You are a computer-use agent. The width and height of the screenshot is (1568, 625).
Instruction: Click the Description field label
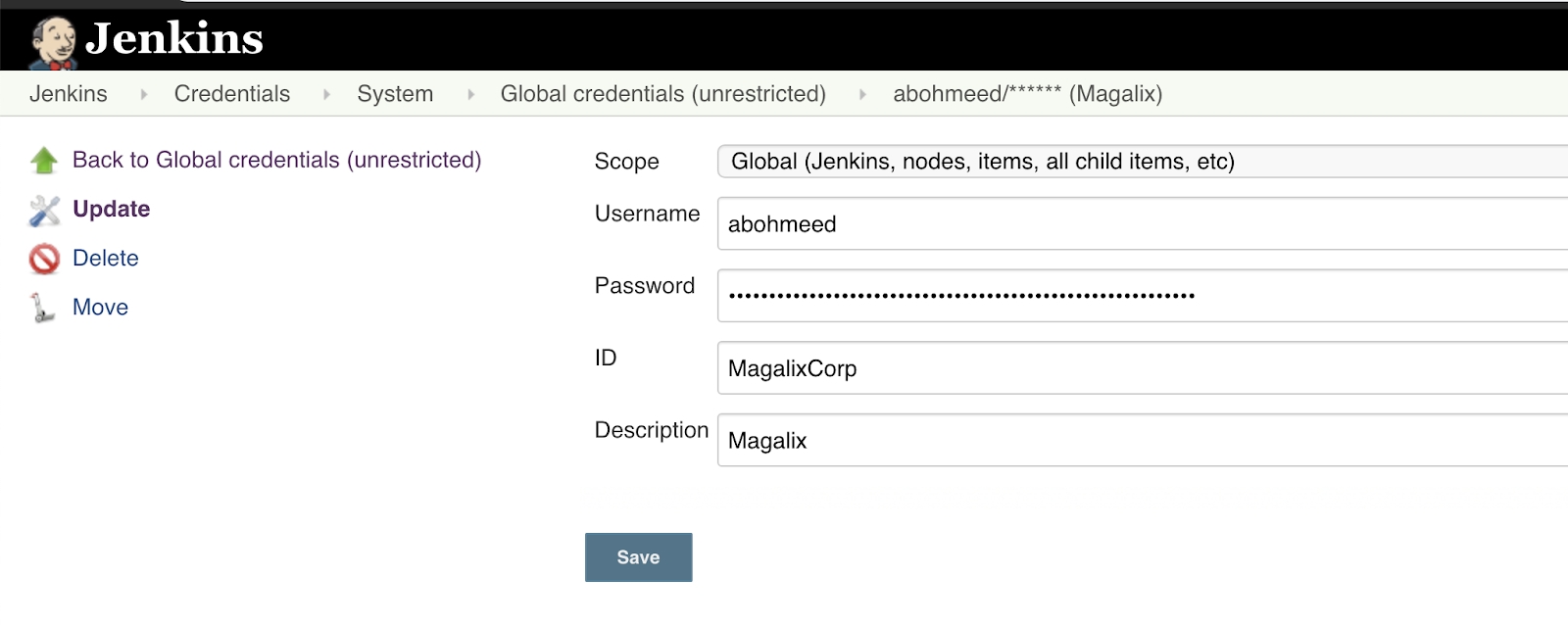[x=652, y=430]
